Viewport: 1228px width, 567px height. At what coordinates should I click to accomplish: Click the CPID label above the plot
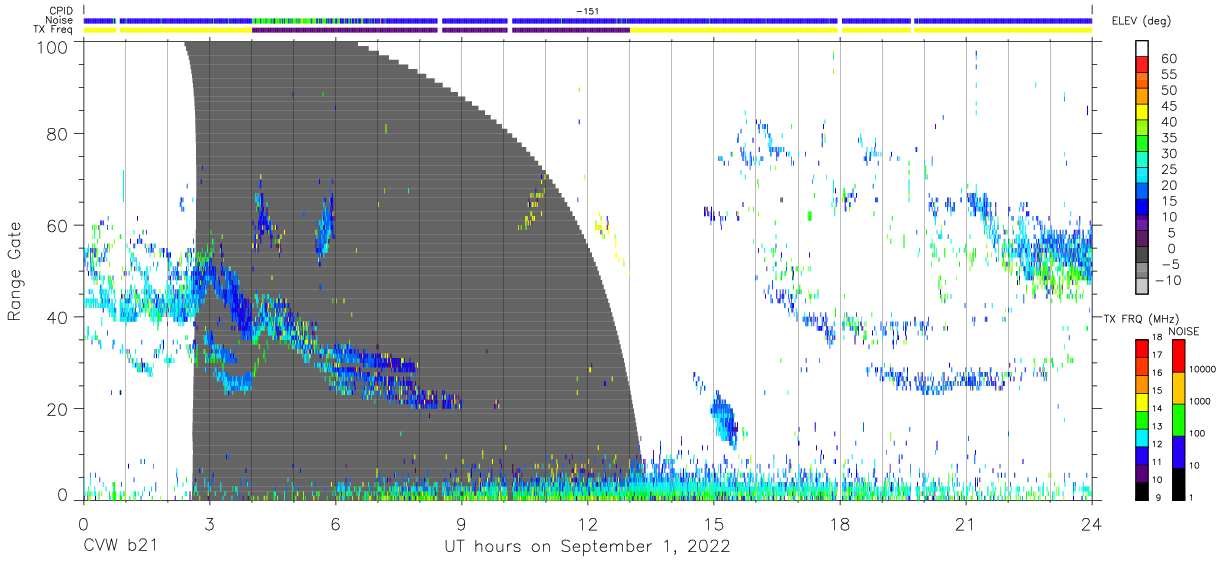59,10
